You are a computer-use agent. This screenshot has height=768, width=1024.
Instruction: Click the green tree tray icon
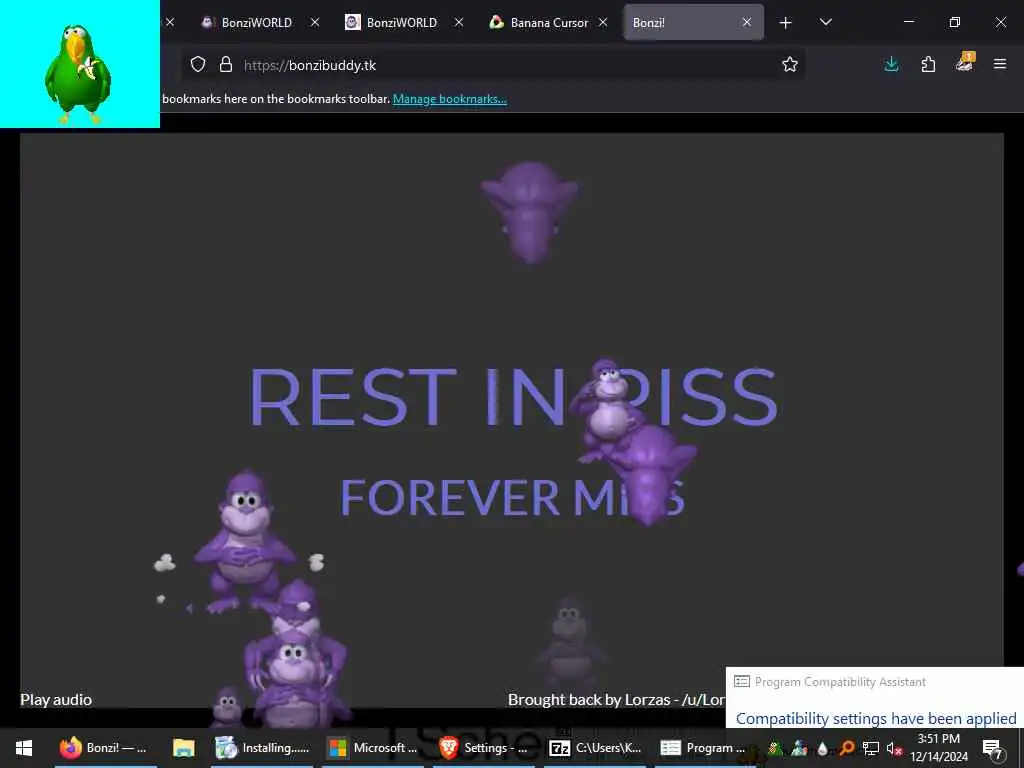(775, 748)
